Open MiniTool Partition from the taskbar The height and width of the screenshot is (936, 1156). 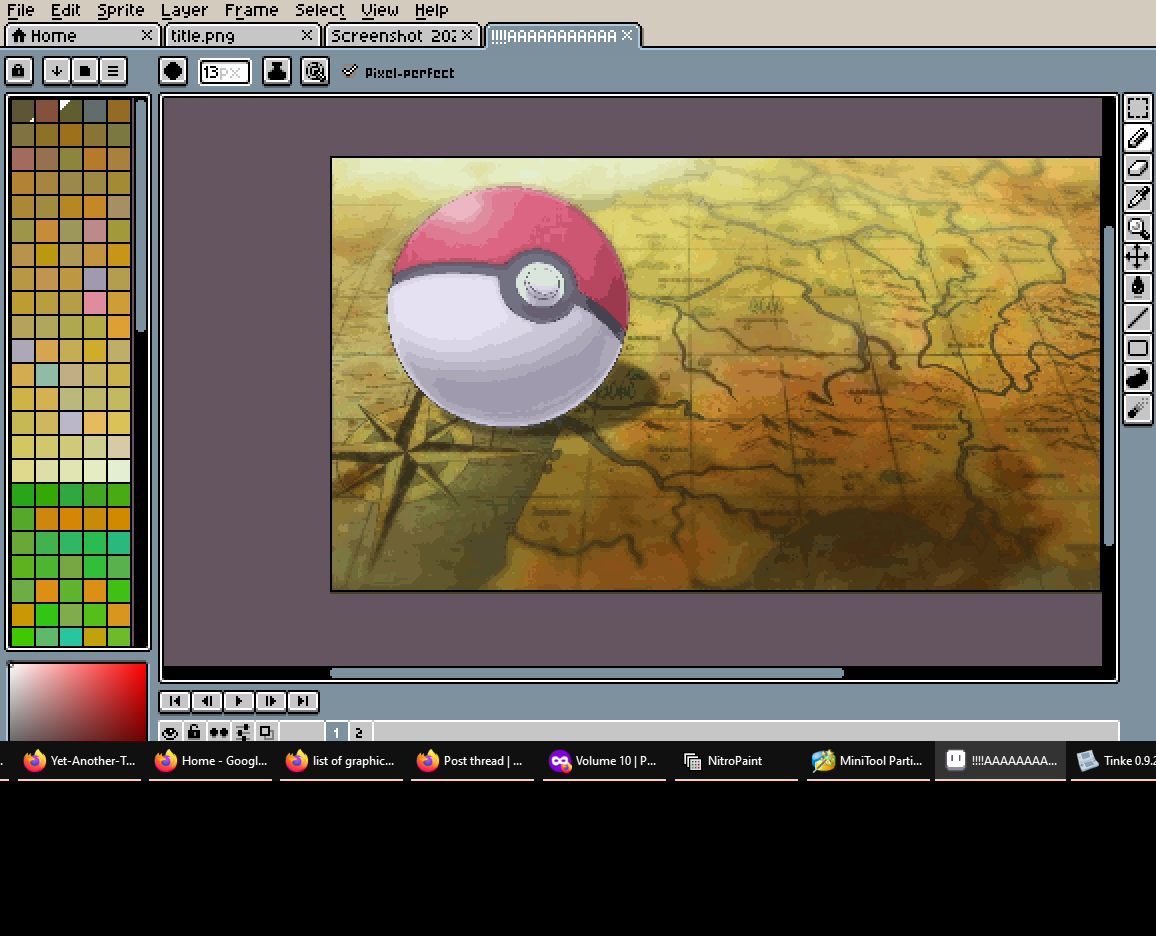coord(868,761)
